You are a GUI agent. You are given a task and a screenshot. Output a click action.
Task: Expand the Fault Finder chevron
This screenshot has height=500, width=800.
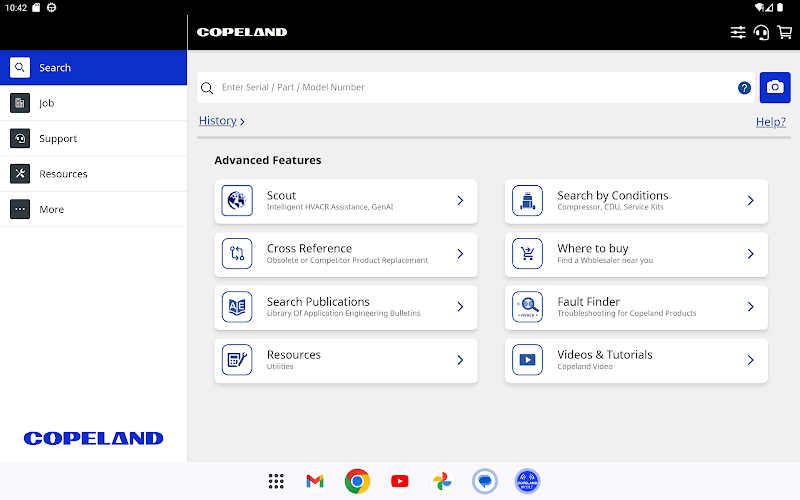pos(751,307)
